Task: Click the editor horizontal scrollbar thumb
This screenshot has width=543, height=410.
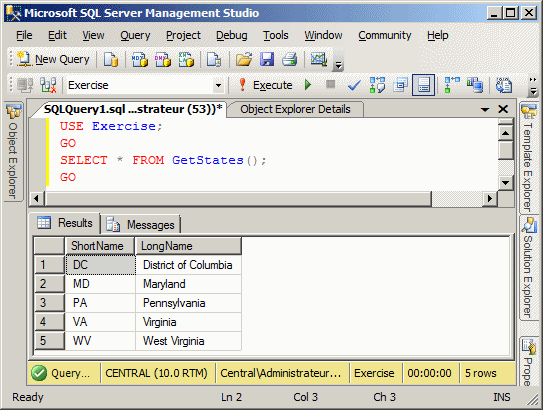Action: coord(238,199)
